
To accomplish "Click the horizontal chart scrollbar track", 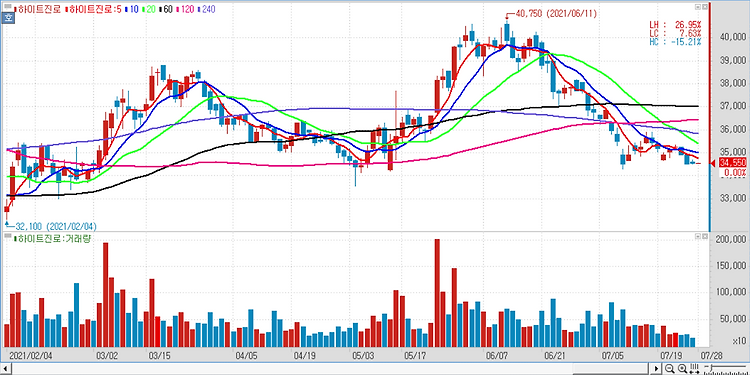I will [330, 369].
